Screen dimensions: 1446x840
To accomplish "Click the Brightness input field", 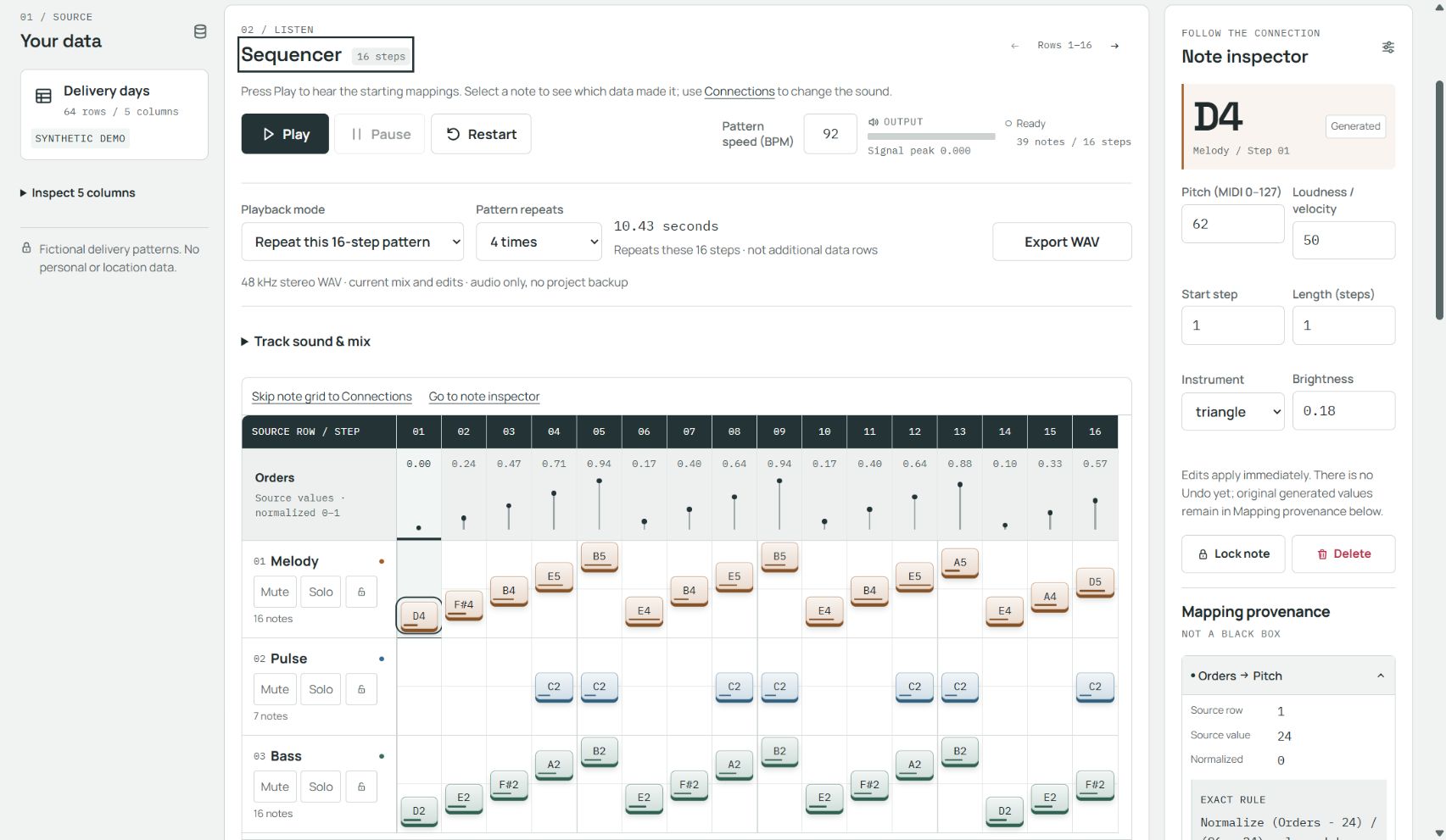I will point(1343,410).
